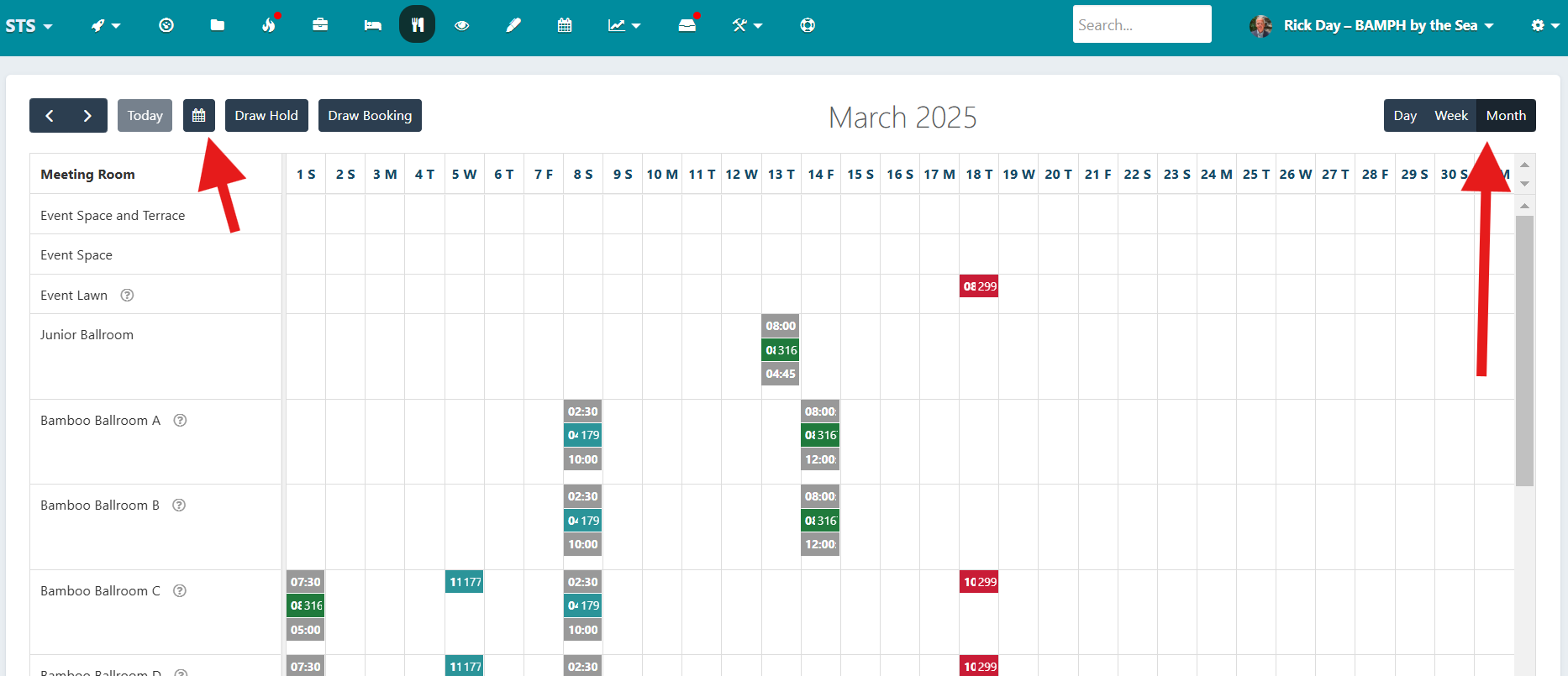This screenshot has height=676, width=1568.
Task: Click the Junior Ballroom room name
Action: click(x=87, y=335)
